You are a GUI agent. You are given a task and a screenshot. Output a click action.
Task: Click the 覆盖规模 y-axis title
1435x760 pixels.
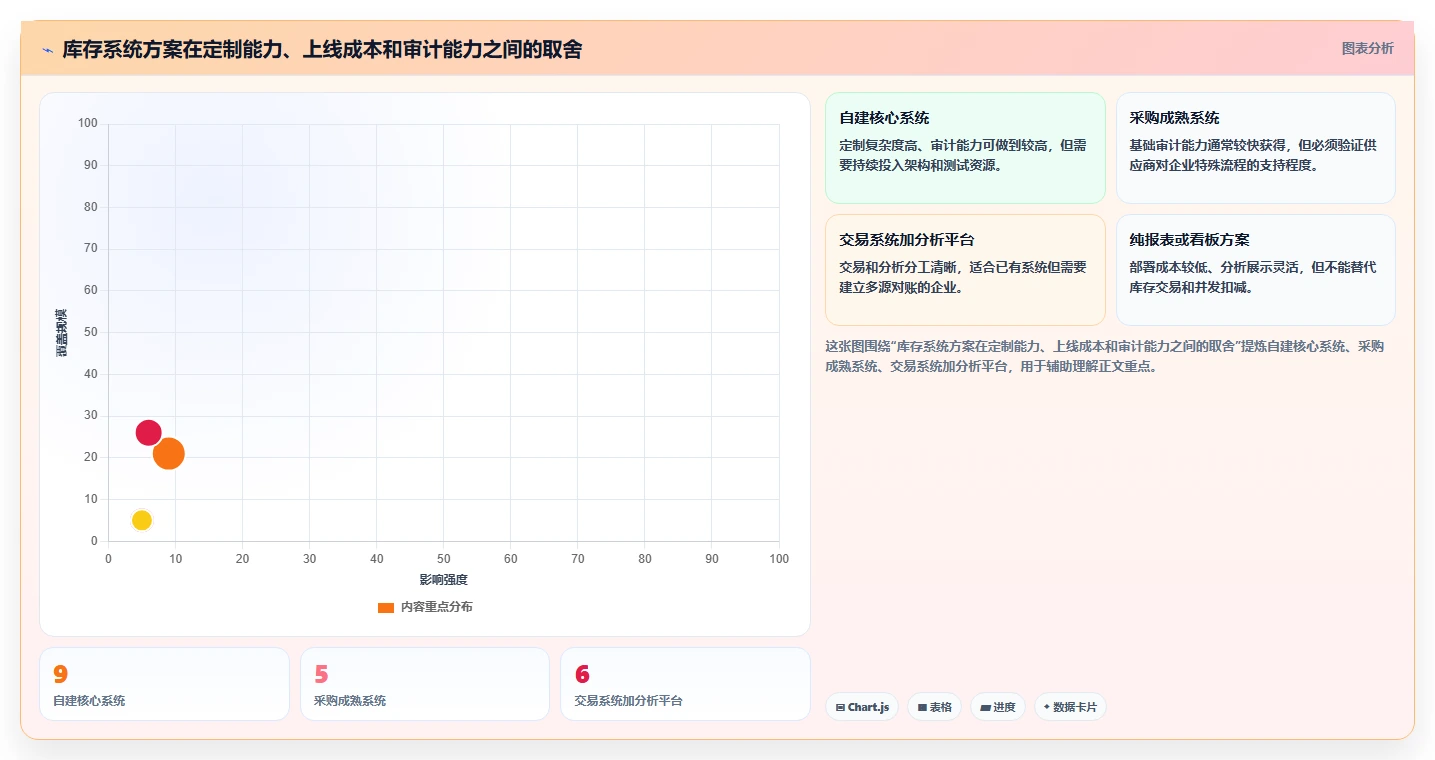point(62,333)
